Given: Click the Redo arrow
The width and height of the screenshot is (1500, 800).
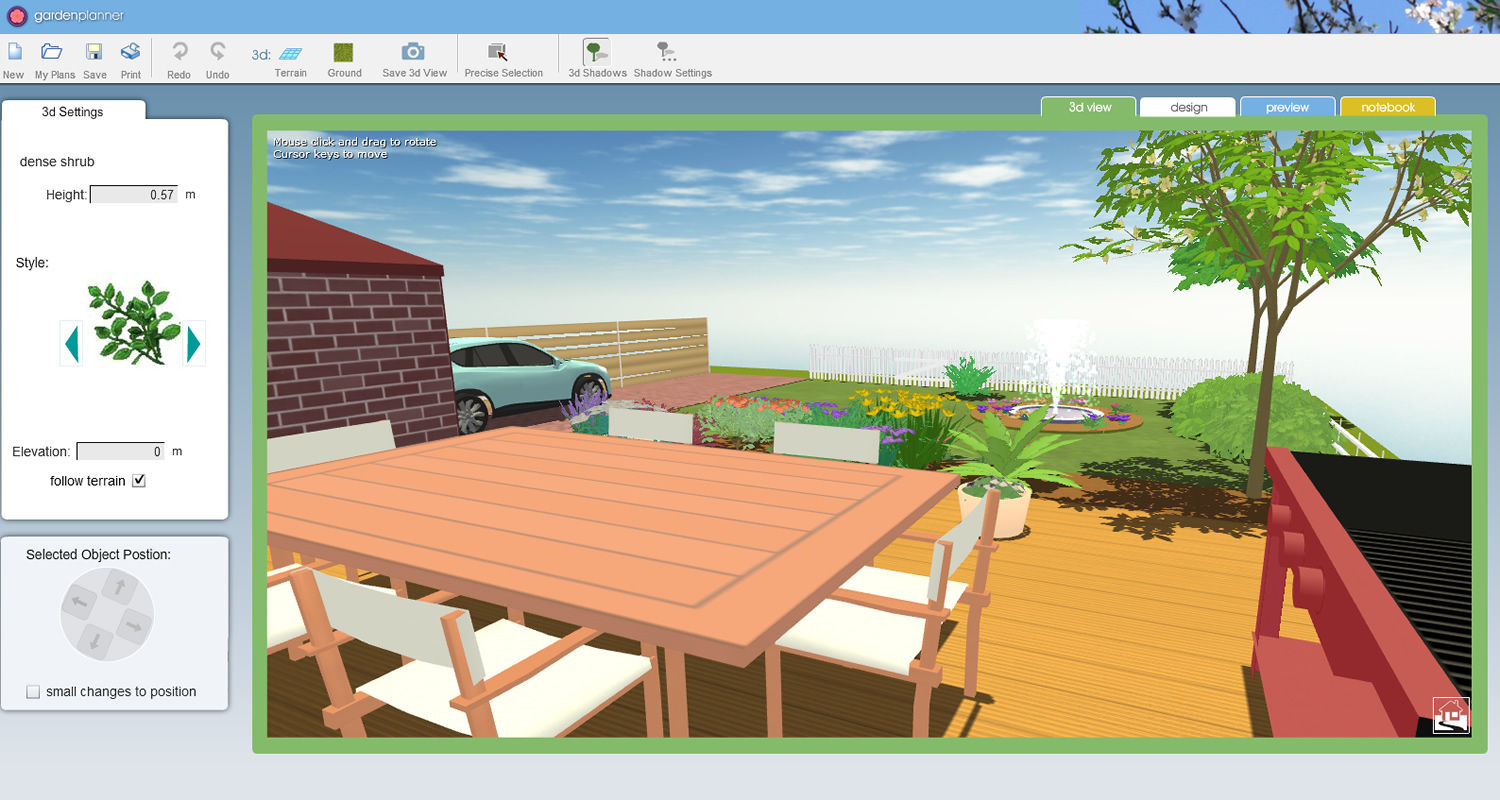Looking at the screenshot, I should pyautogui.click(x=180, y=52).
